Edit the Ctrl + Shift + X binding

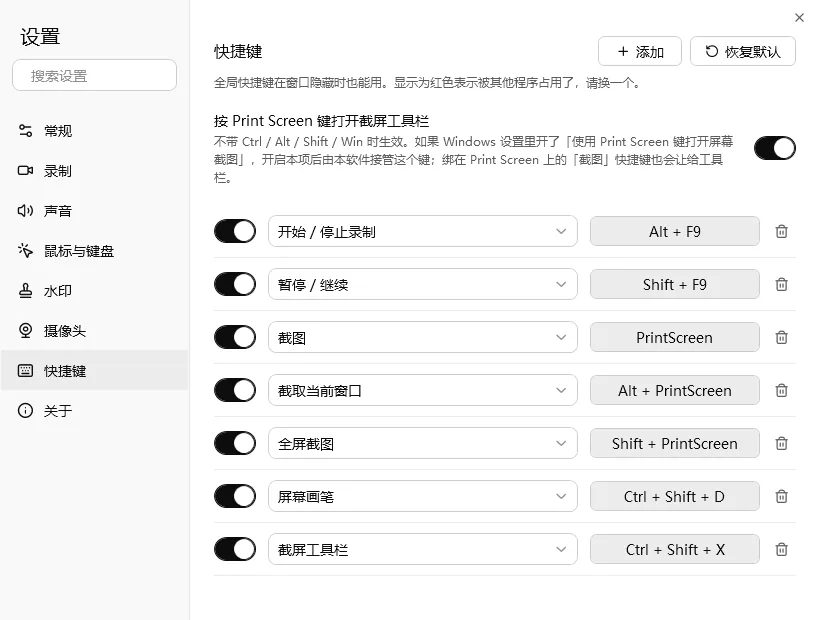pyautogui.click(x=675, y=549)
